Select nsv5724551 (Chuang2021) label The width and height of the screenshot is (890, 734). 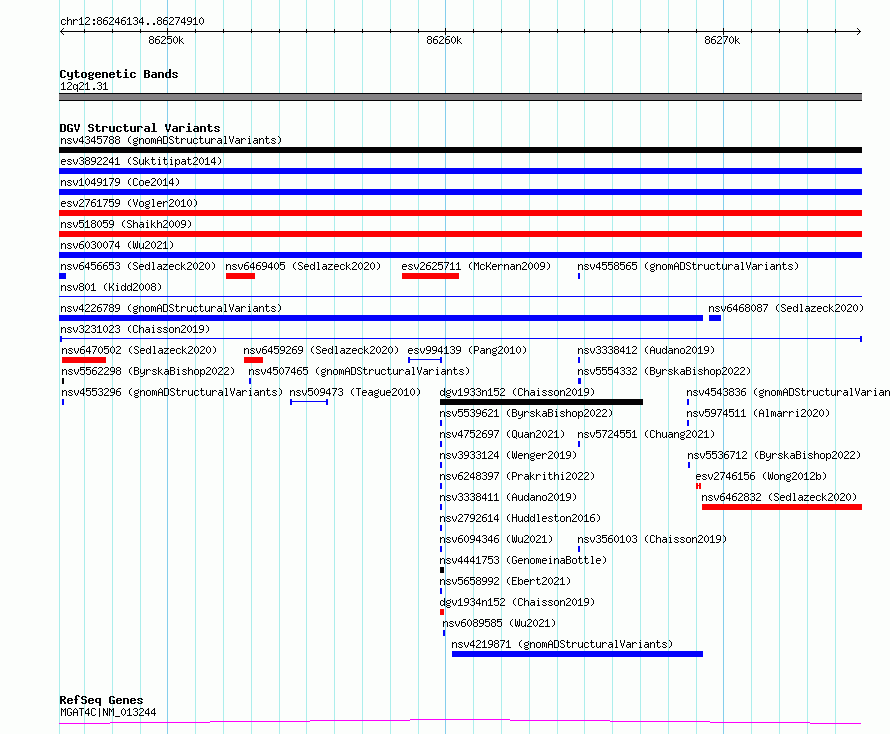coord(646,434)
